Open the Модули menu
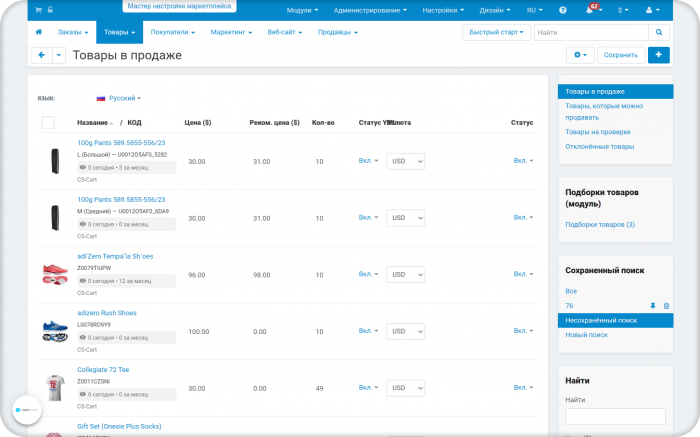700x437 pixels. pyautogui.click(x=302, y=10)
